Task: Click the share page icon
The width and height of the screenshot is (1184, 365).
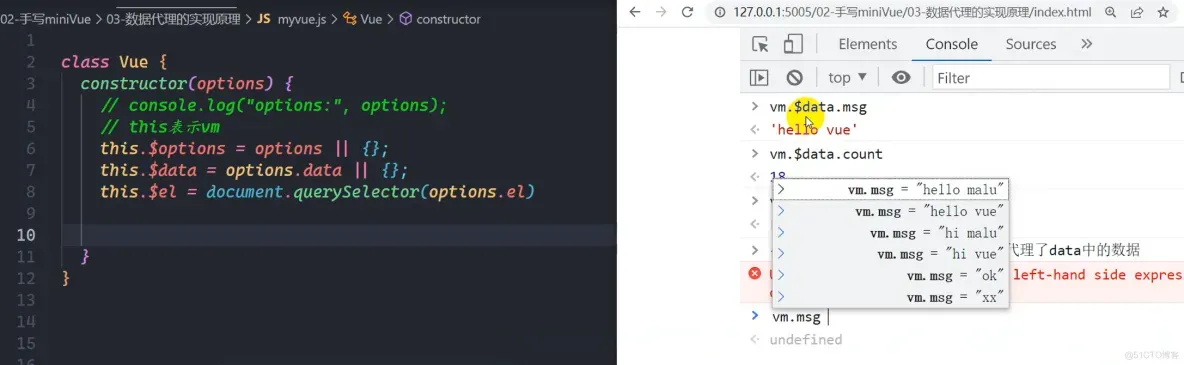Action: point(1136,12)
